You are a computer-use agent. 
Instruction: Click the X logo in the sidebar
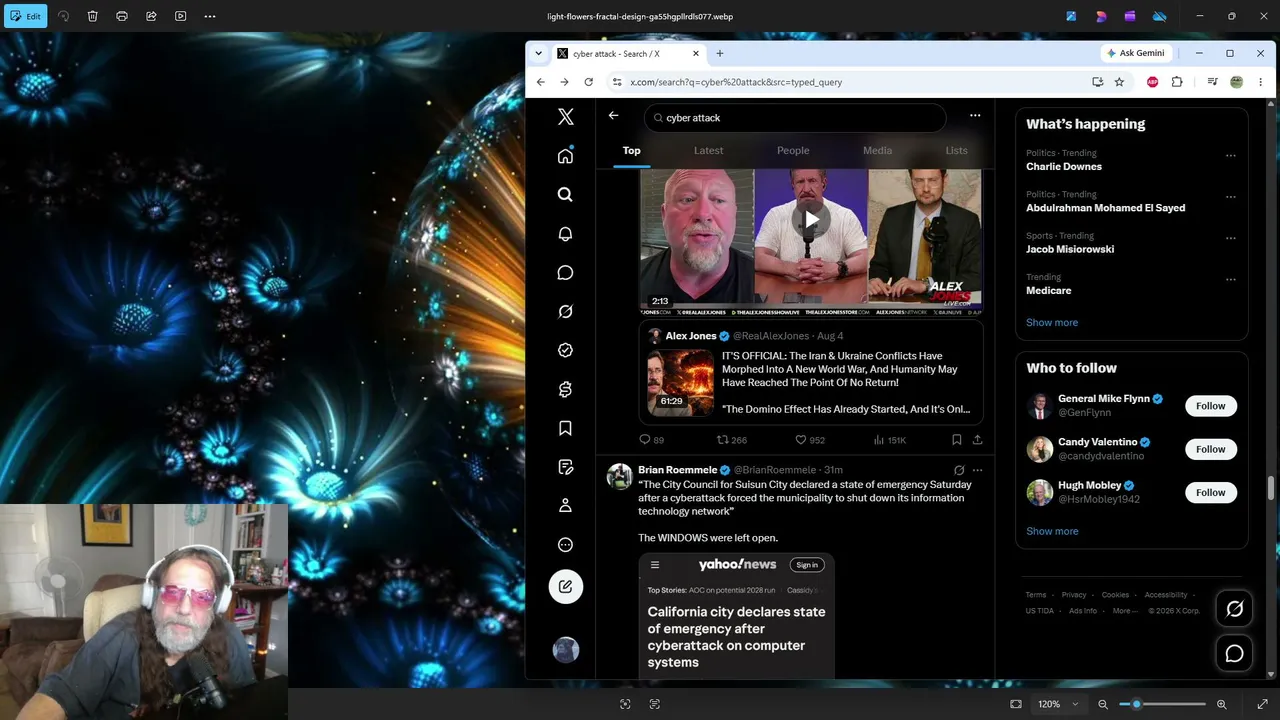(x=566, y=117)
